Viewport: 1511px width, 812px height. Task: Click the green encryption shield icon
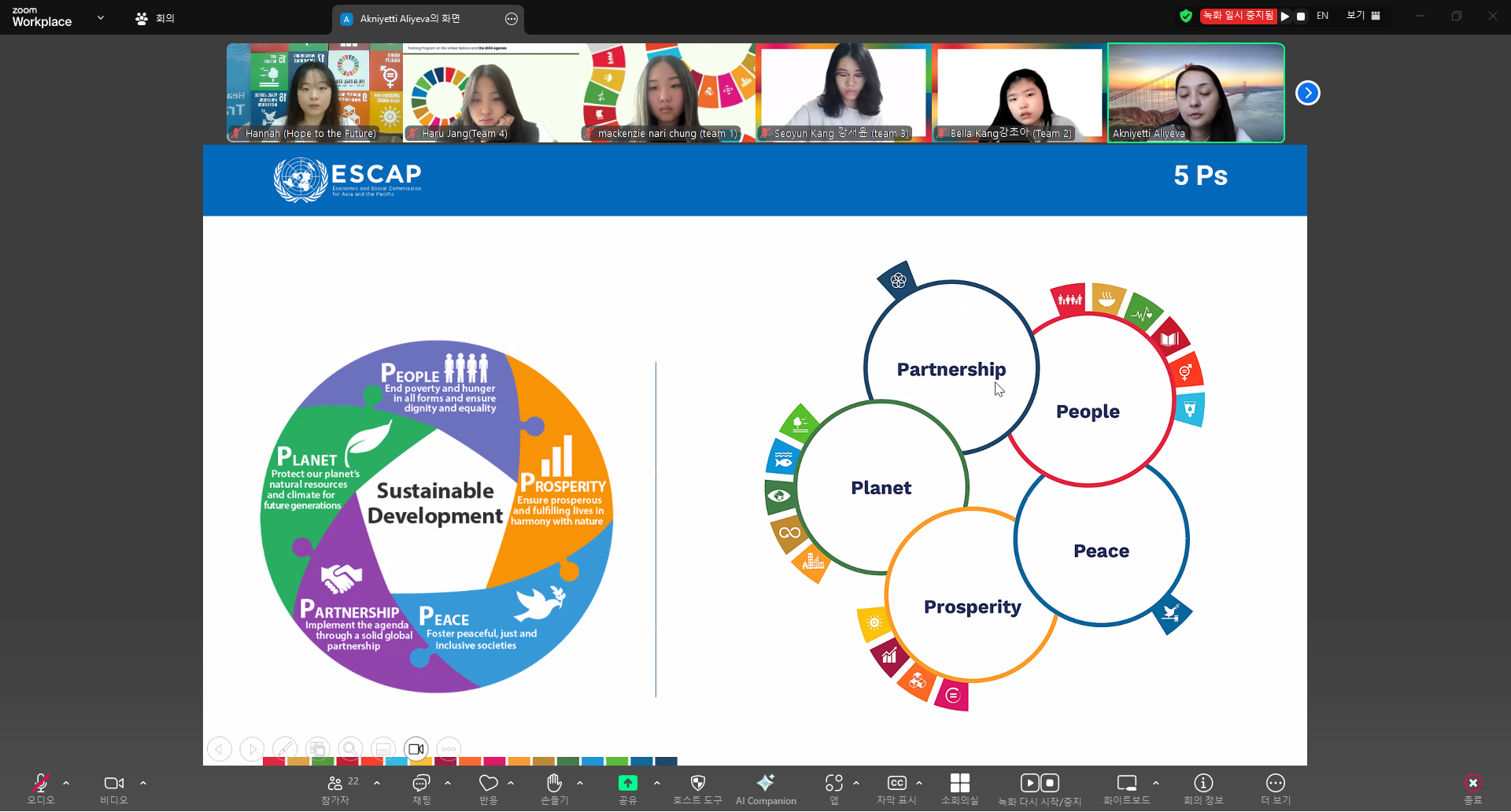pyautogui.click(x=1186, y=16)
